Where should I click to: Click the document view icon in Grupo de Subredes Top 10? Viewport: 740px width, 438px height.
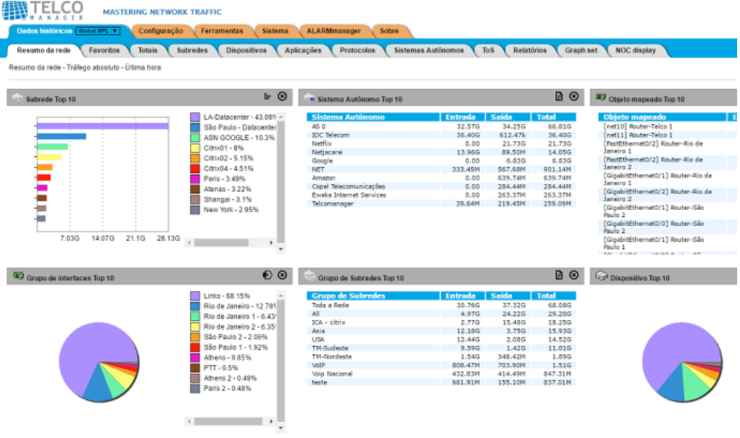[x=559, y=275]
